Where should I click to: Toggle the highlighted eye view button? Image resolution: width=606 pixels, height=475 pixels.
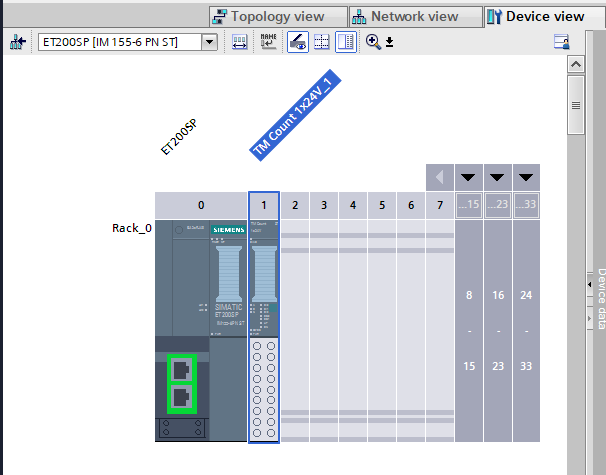click(298, 42)
